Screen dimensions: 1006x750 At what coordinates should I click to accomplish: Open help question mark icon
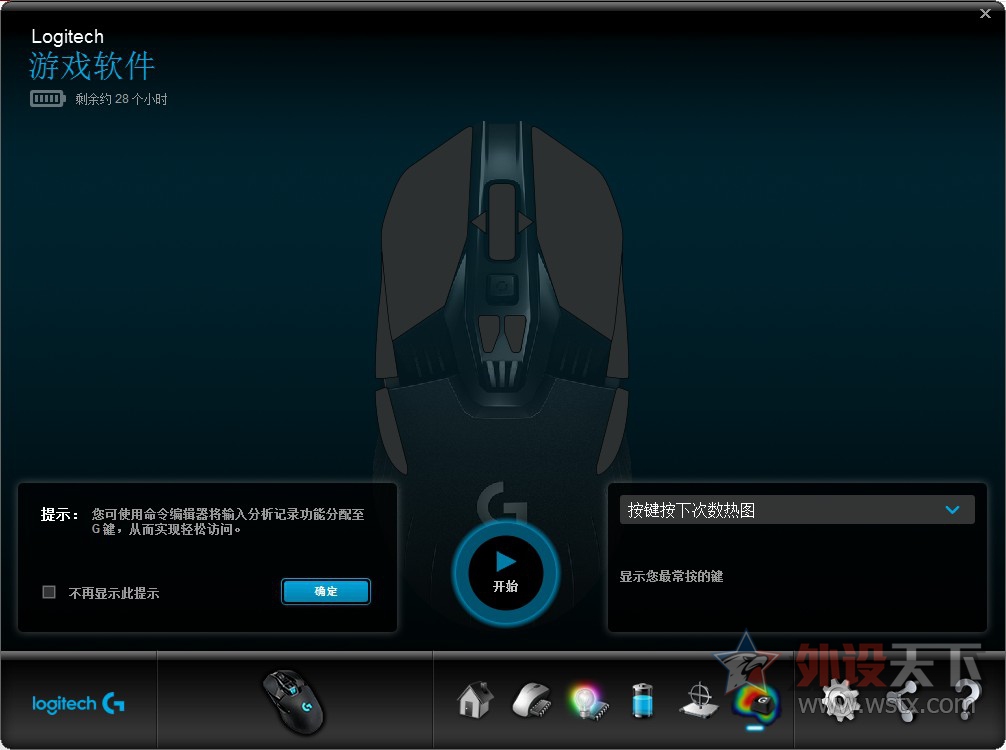968,700
